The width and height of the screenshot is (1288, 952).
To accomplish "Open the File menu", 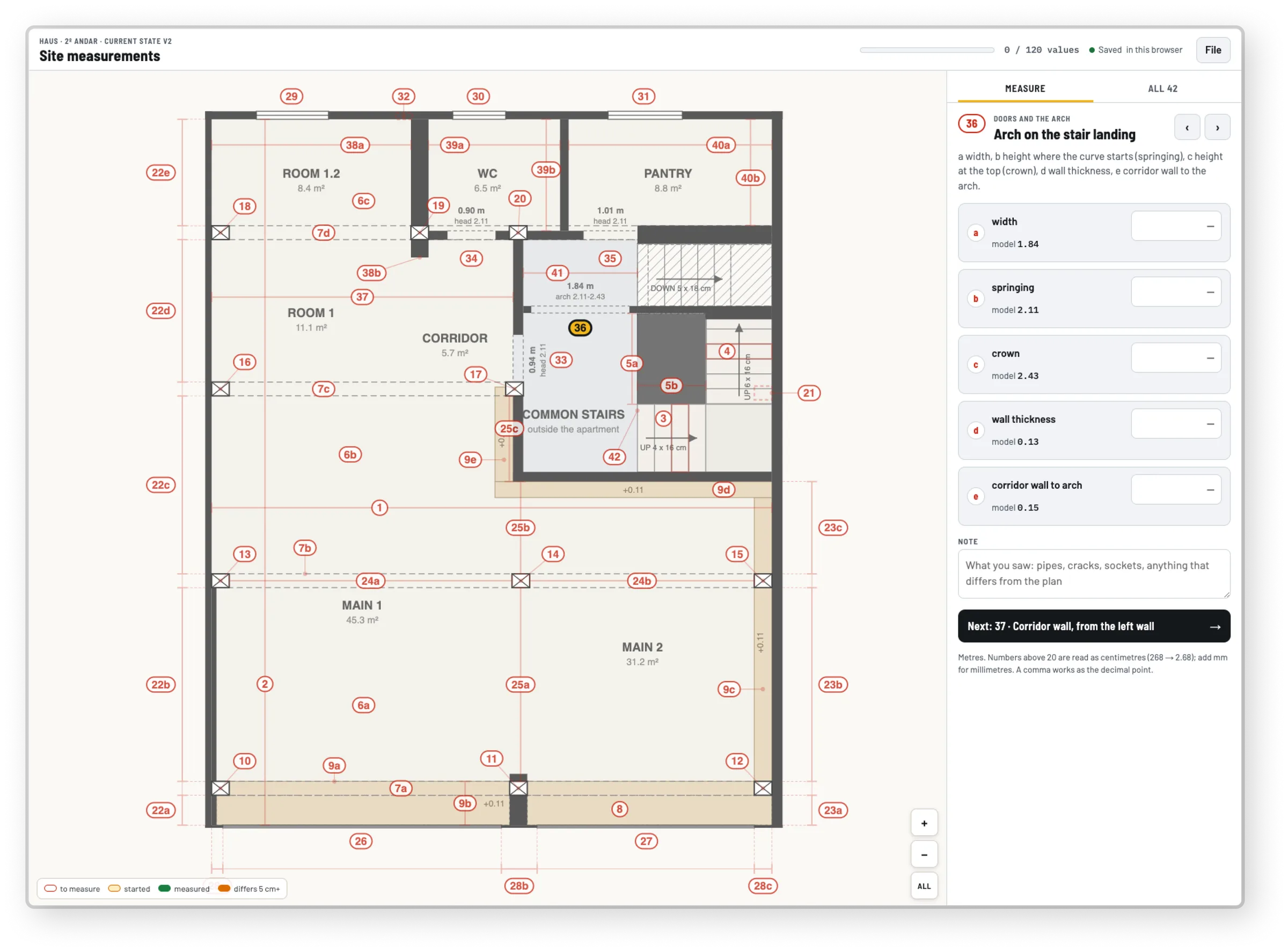I will (1212, 50).
